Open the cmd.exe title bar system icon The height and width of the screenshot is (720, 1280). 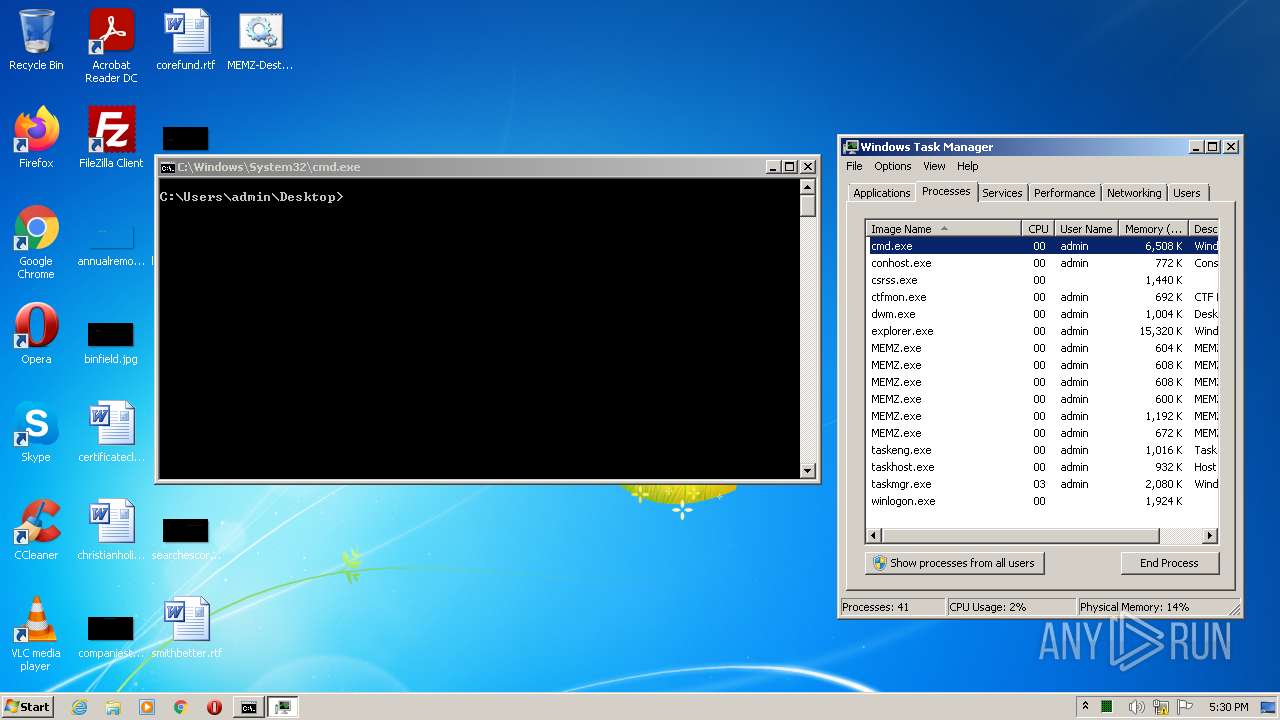[168, 167]
